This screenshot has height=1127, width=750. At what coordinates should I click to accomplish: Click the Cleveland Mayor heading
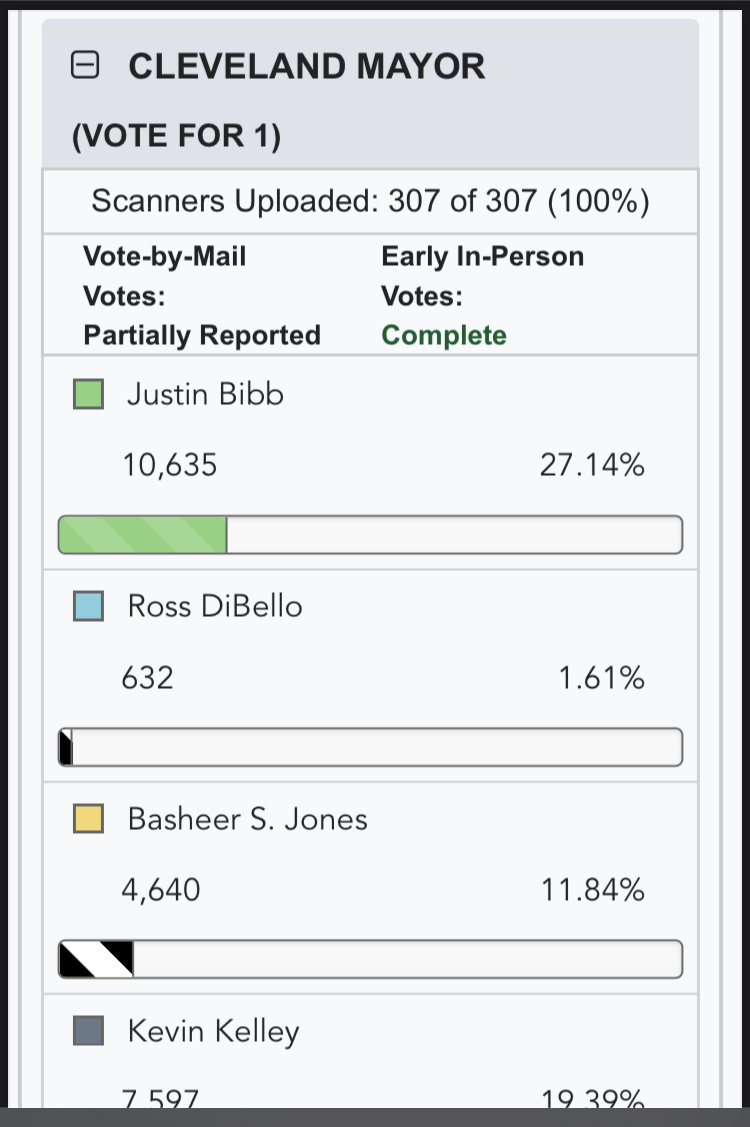click(x=306, y=66)
